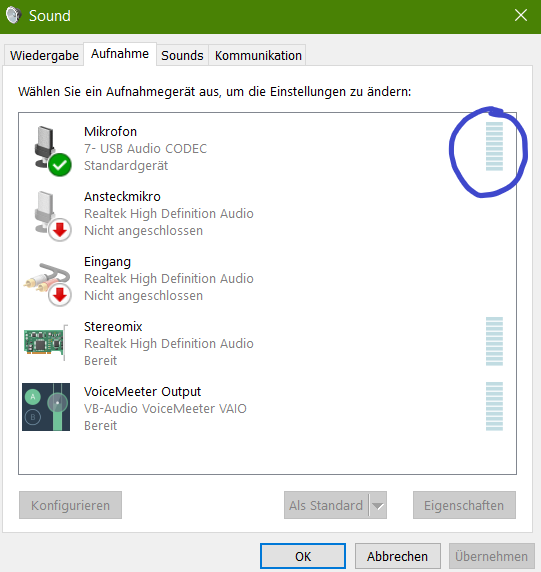Open the Sounds tab
The image size is (541, 572).
click(x=182, y=55)
